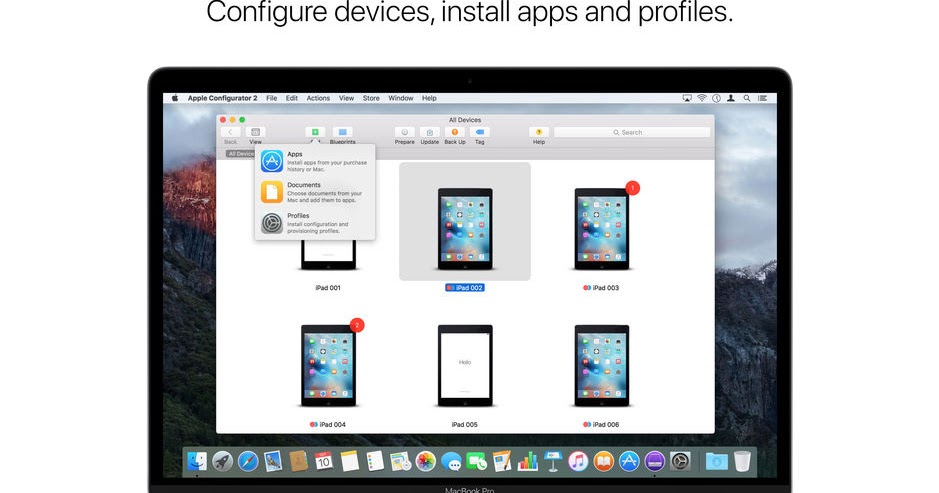Open Numbers from the Dock
The width and height of the screenshot is (939, 493).
pos(528,461)
